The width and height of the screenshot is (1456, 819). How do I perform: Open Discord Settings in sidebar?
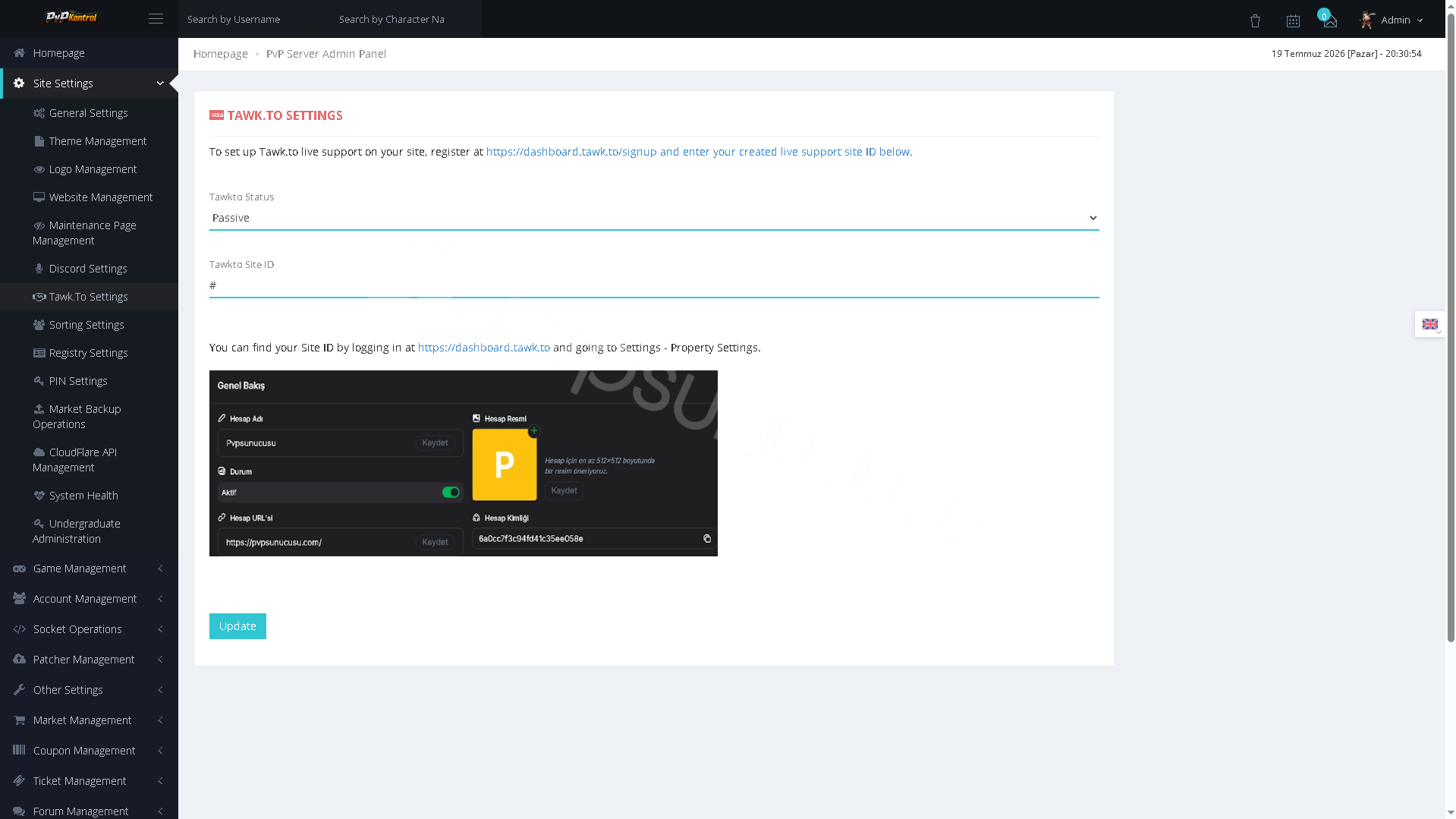point(89,269)
